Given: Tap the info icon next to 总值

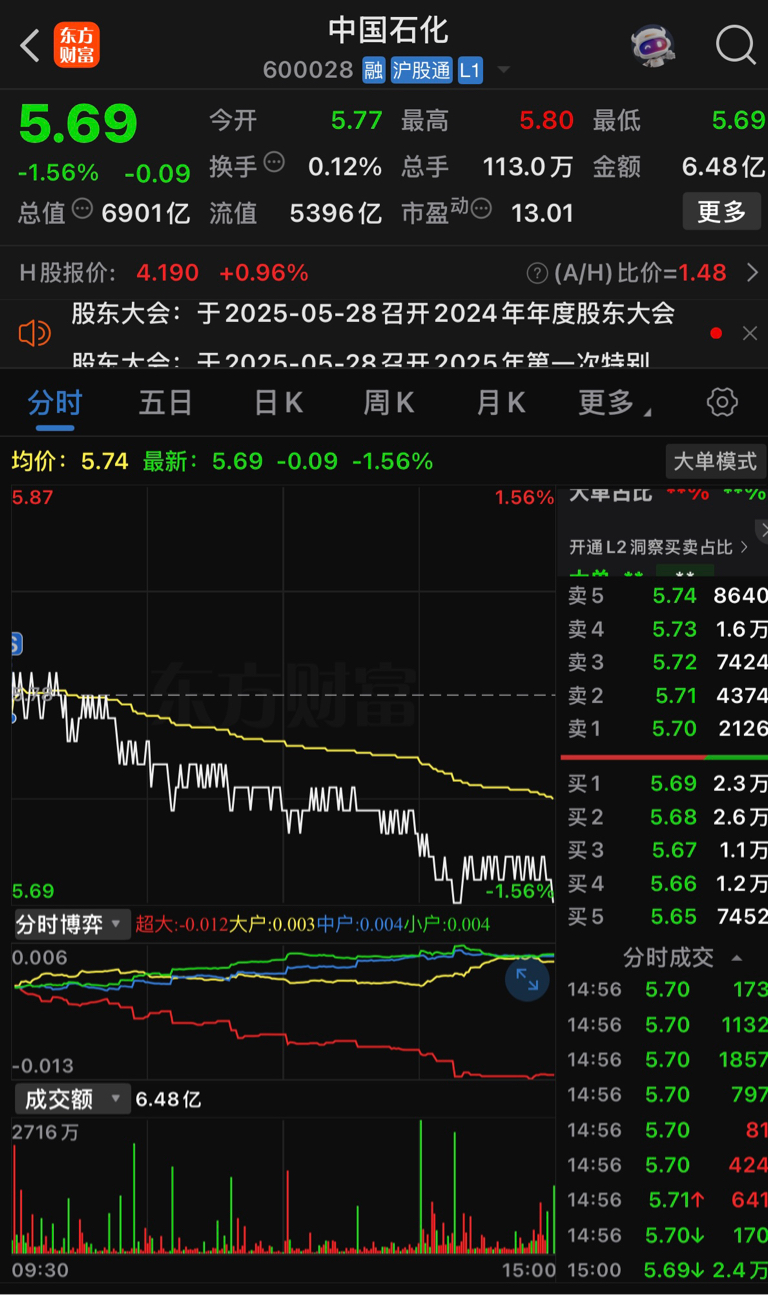Looking at the screenshot, I should [x=83, y=209].
